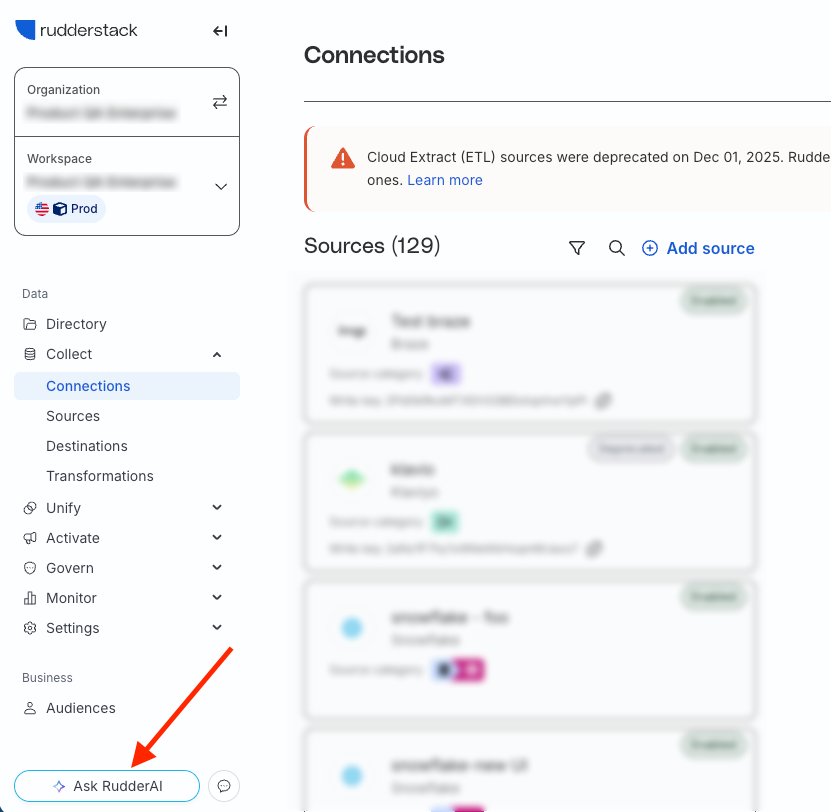Click the Unify icon
This screenshot has height=812, width=831.
point(30,508)
